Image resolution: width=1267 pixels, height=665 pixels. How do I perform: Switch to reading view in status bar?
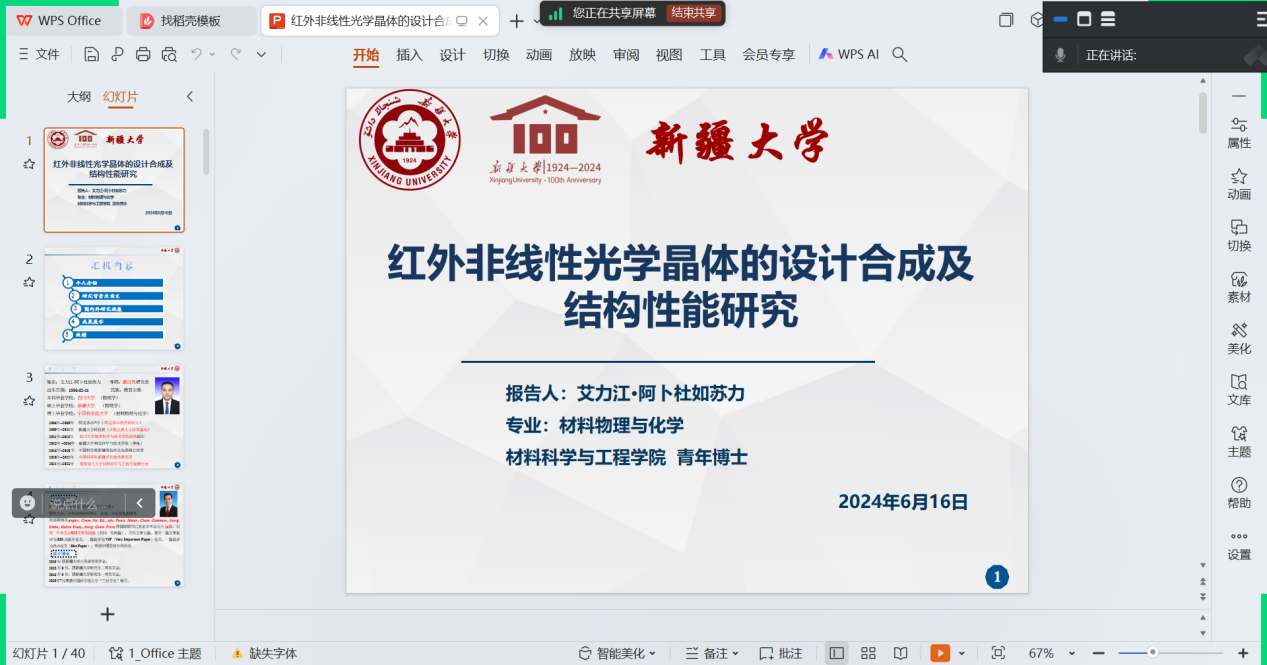tap(900, 653)
